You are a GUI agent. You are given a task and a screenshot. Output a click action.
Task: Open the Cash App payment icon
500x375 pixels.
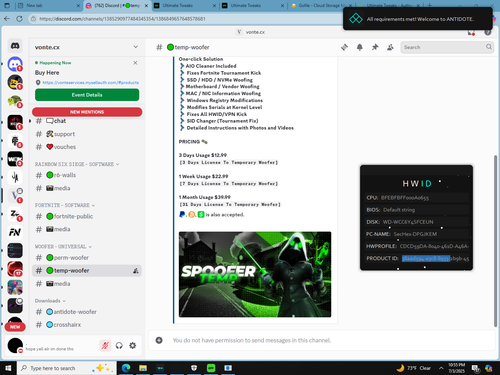pos(201,215)
